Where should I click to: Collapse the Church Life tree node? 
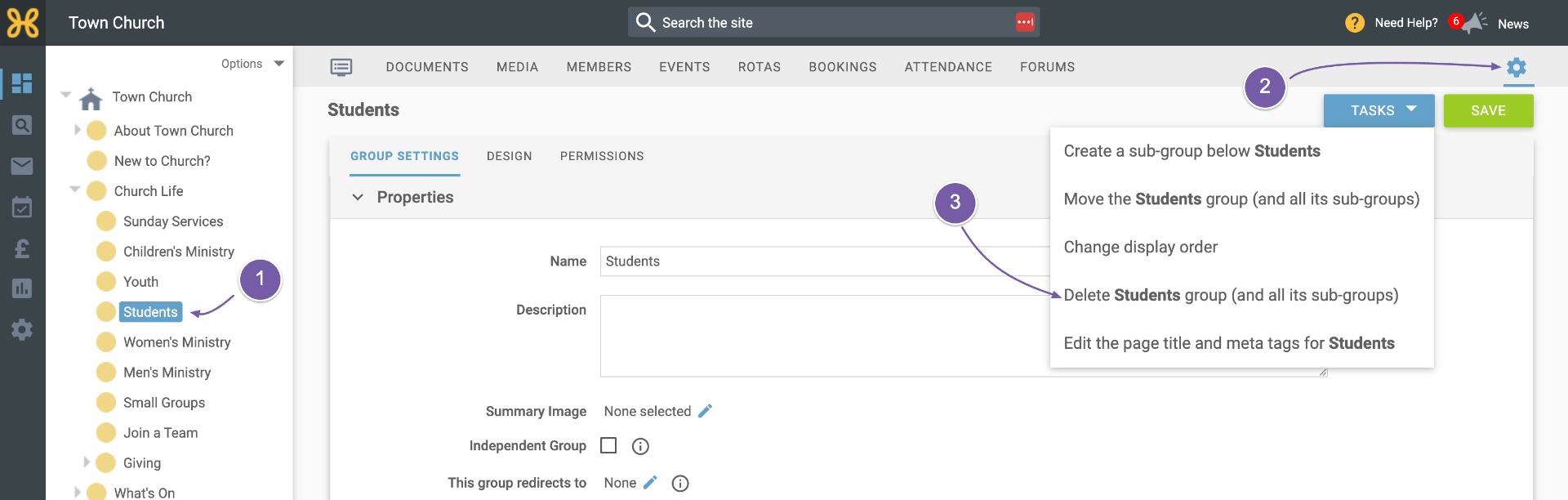[x=75, y=189]
